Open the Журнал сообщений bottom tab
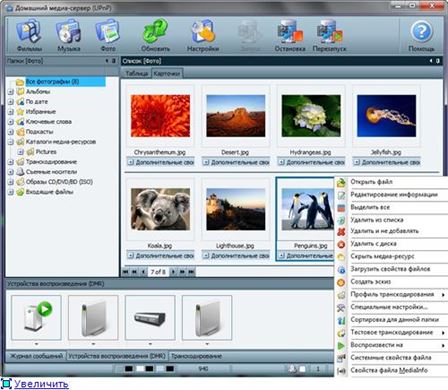The height and width of the screenshot is (390, 448). (36, 356)
